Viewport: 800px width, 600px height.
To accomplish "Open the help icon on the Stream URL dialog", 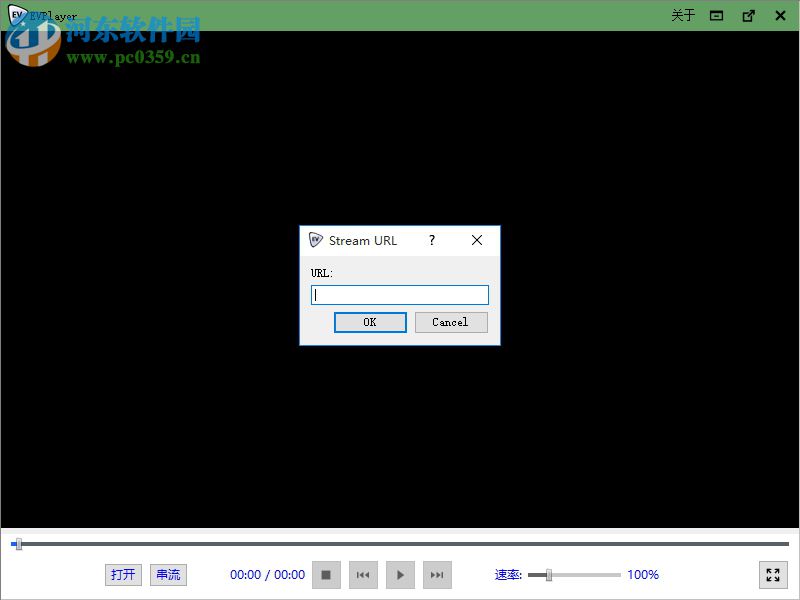I will (431, 240).
